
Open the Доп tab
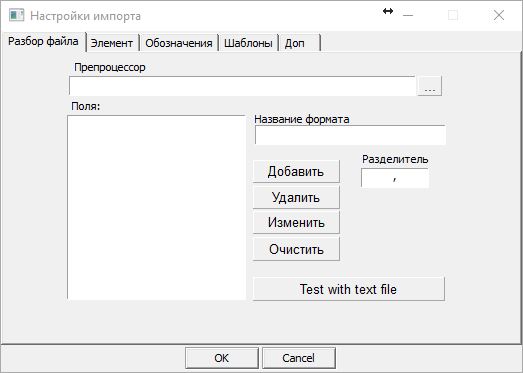[x=300, y=43]
